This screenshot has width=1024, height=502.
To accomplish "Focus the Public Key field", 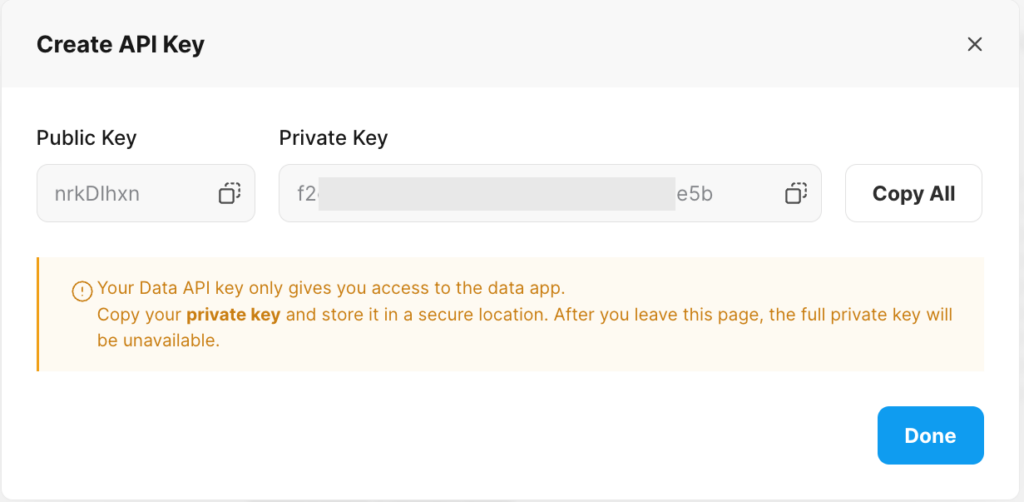I will coord(146,193).
